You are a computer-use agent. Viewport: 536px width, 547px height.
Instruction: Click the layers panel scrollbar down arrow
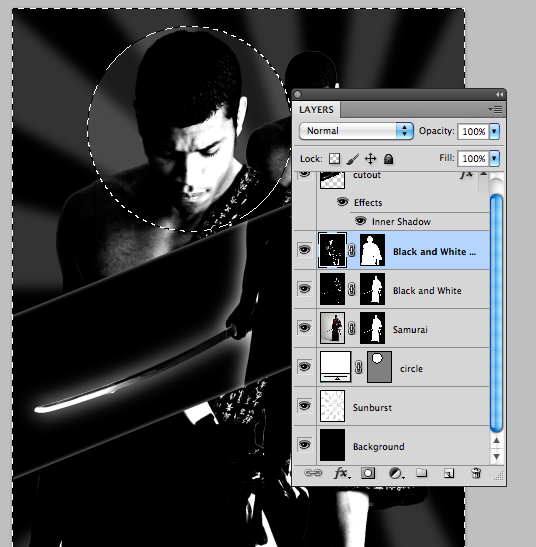[x=496, y=457]
